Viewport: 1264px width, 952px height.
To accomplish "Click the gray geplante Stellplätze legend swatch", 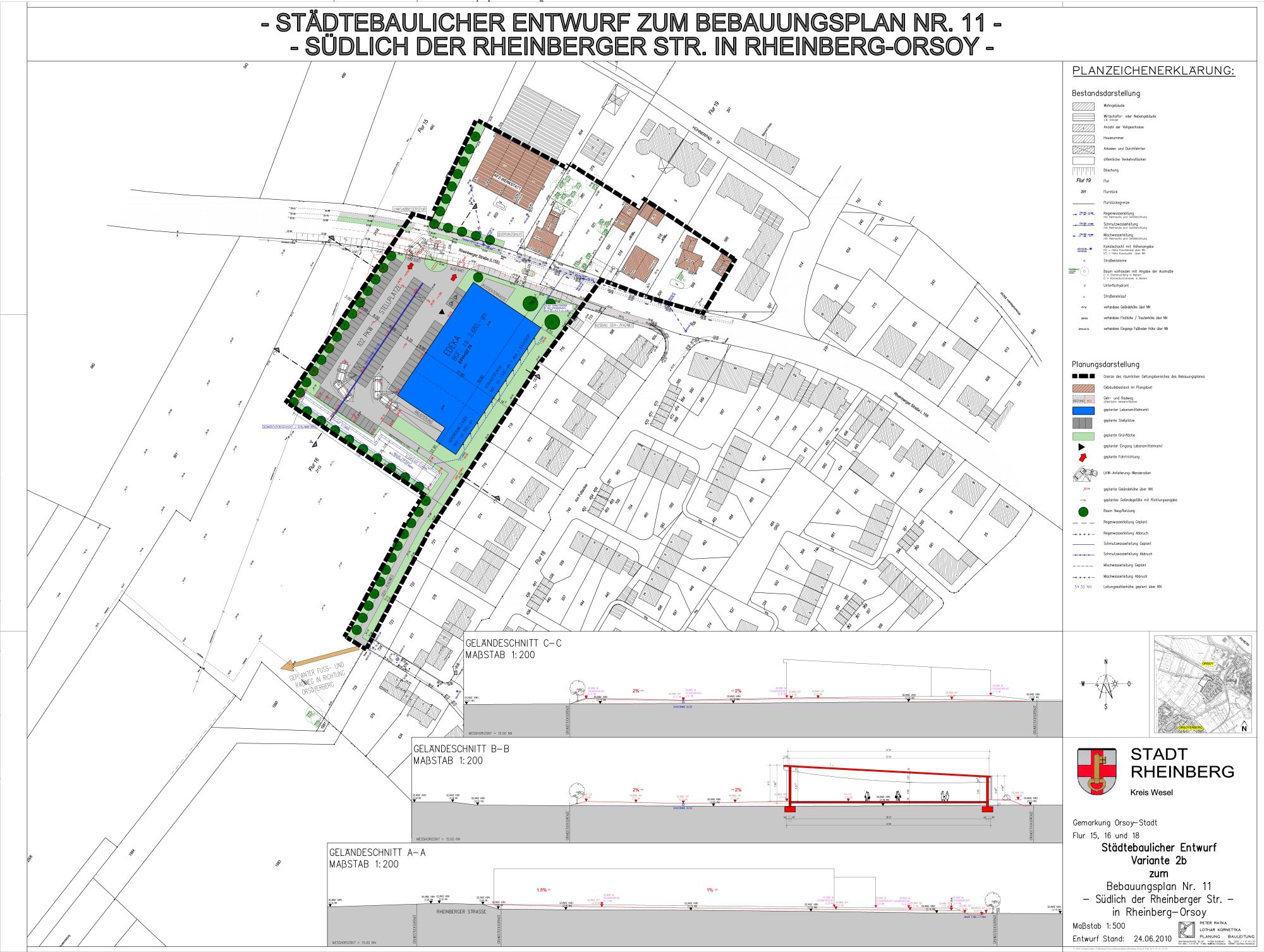I will (1083, 422).
